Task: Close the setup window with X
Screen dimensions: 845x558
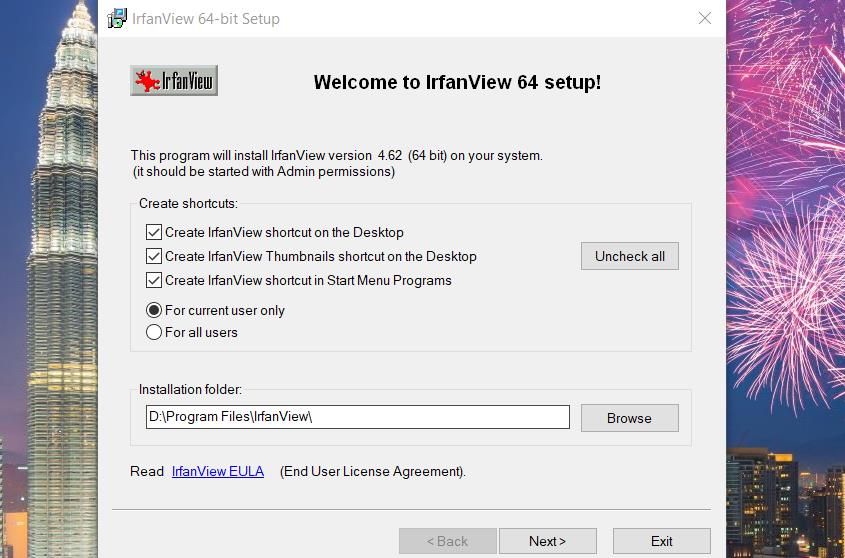Action: pyautogui.click(x=704, y=18)
